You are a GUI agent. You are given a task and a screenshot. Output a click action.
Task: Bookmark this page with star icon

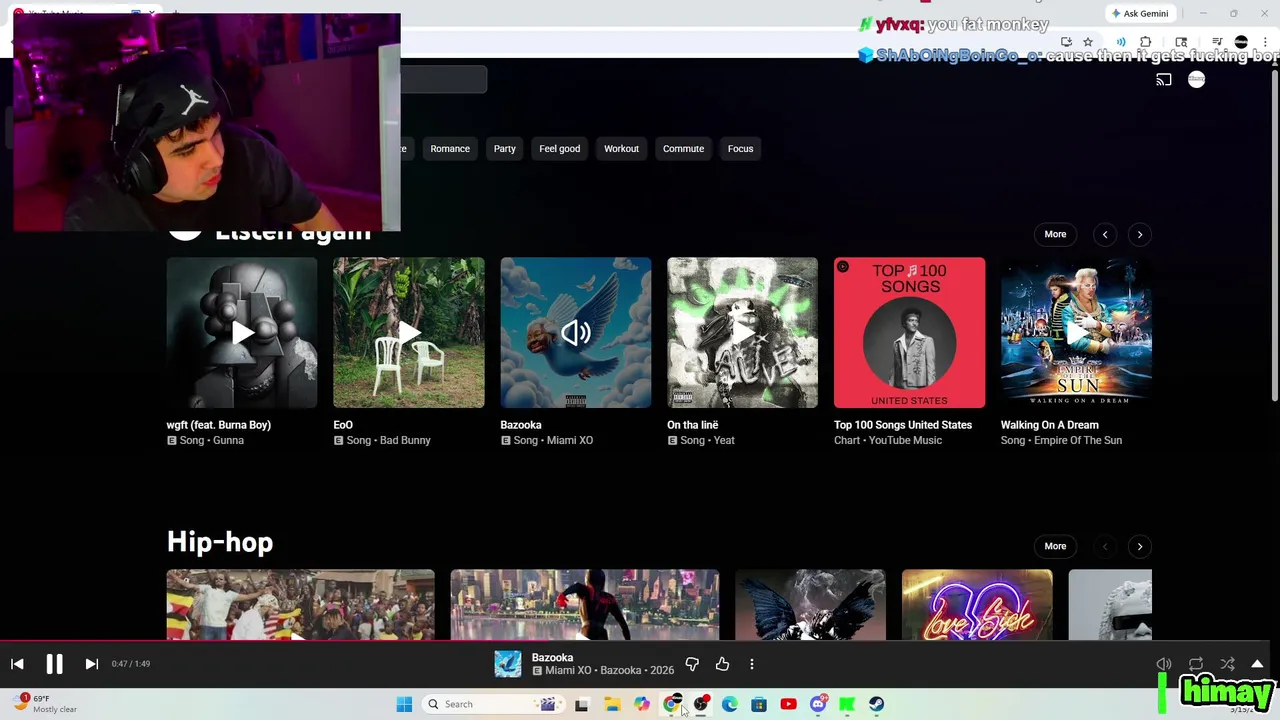tap(1088, 42)
